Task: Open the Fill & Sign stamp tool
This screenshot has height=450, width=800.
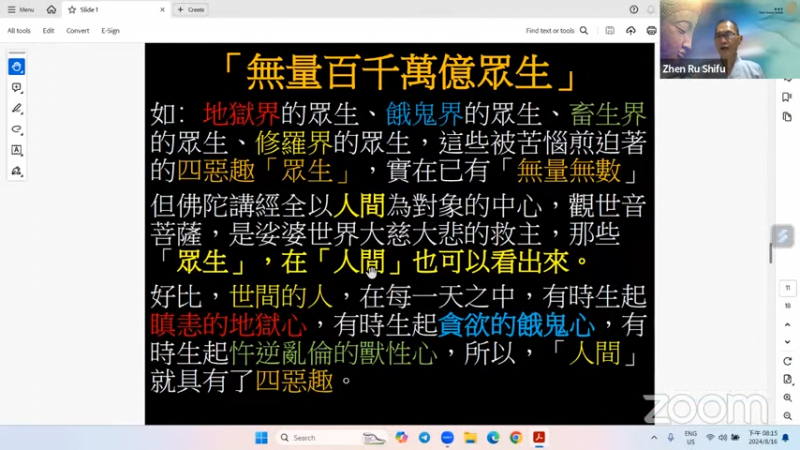Action: point(17,171)
